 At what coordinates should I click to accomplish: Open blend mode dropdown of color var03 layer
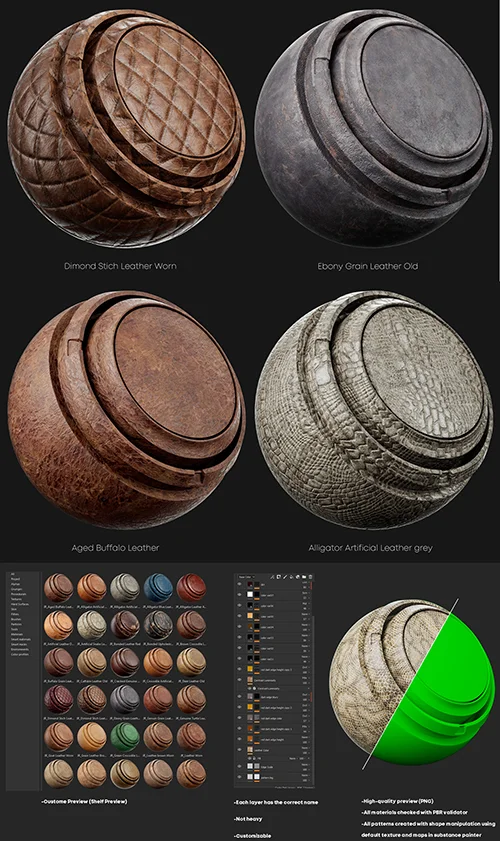(305, 636)
